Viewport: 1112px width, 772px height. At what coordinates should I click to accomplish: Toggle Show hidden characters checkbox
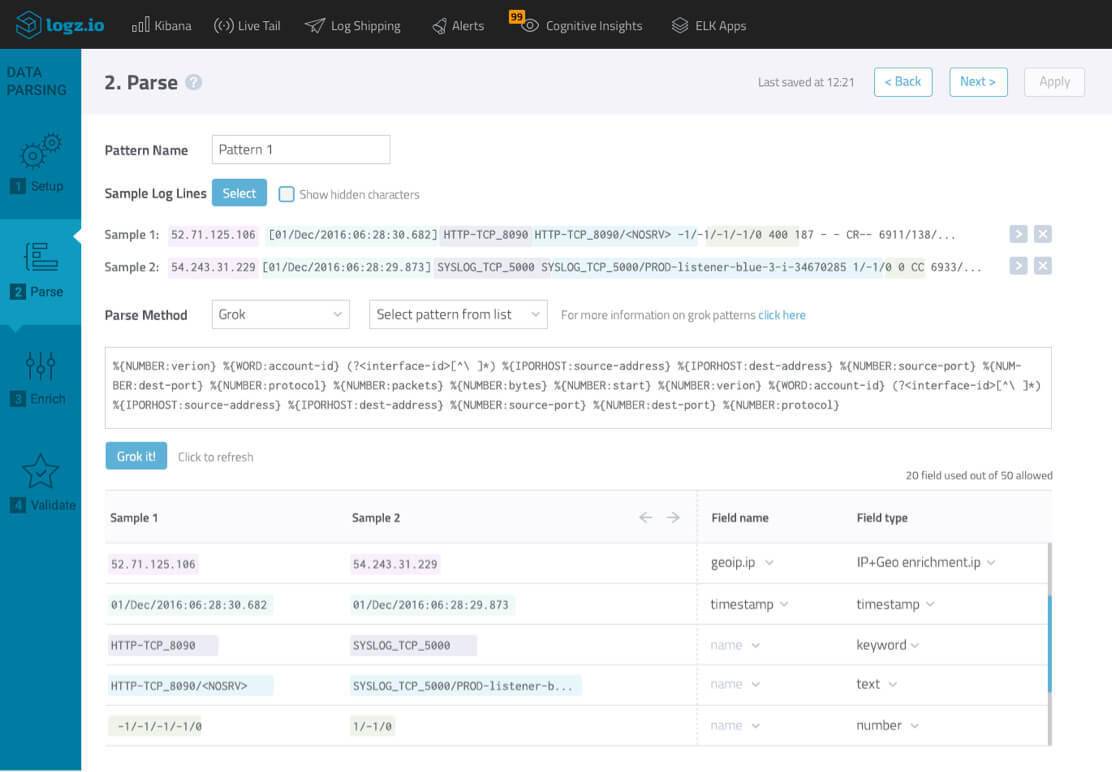point(287,194)
